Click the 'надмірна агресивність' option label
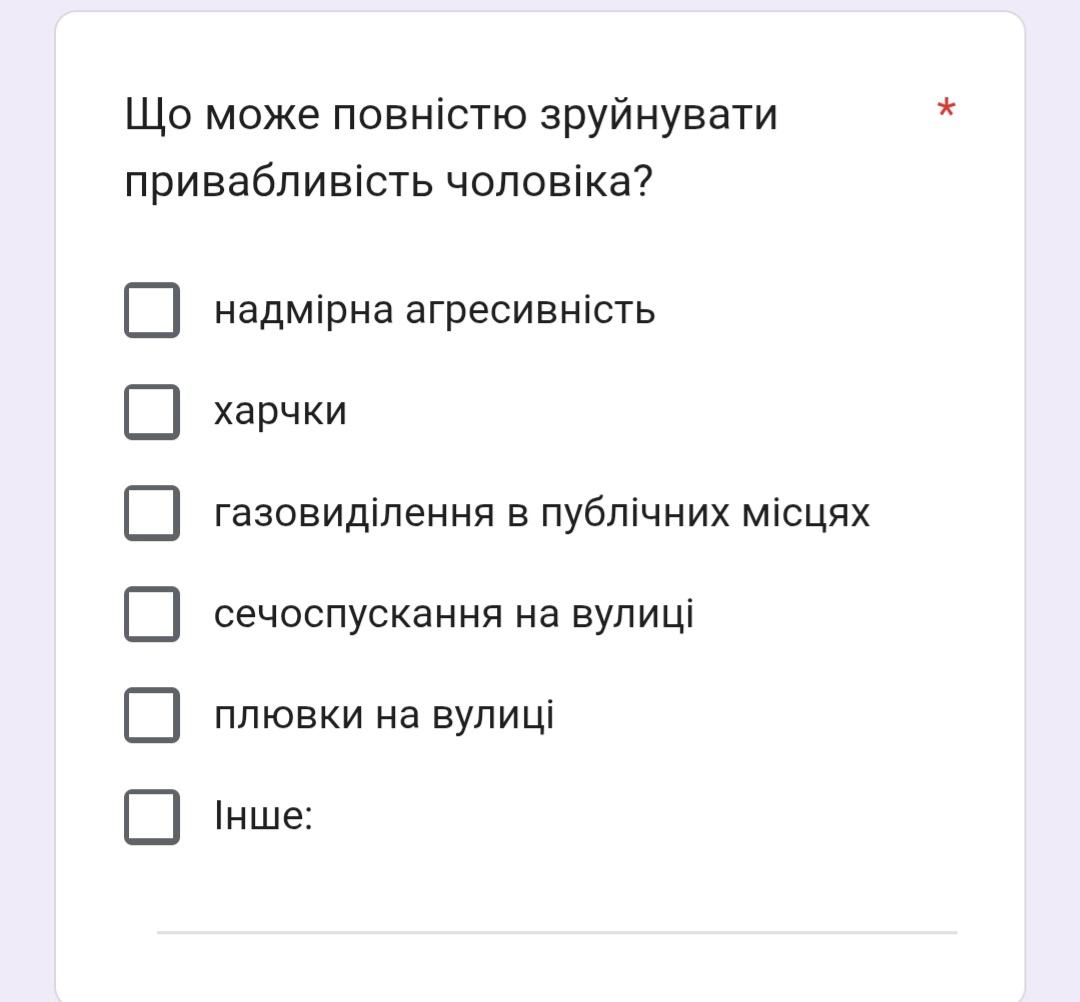The width and height of the screenshot is (1080, 1002). 434,310
